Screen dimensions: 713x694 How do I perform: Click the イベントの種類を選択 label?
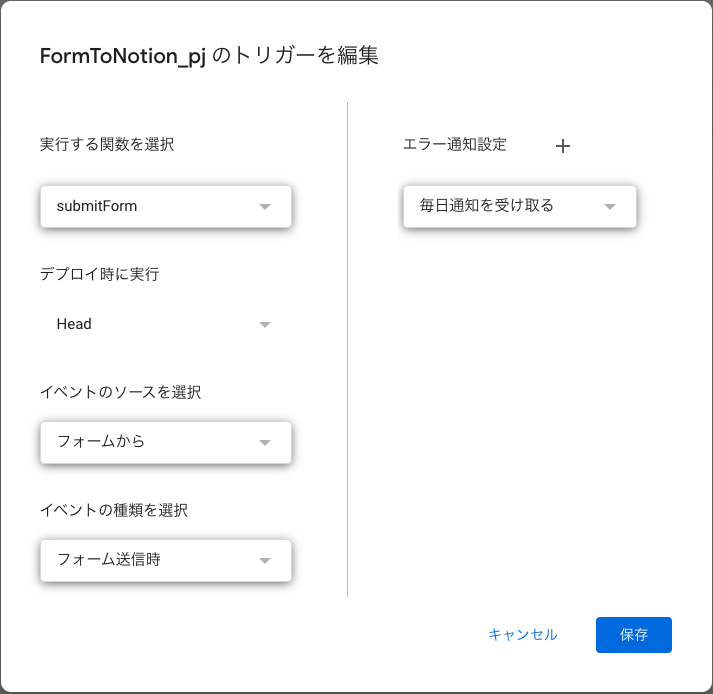click(114, 510)
